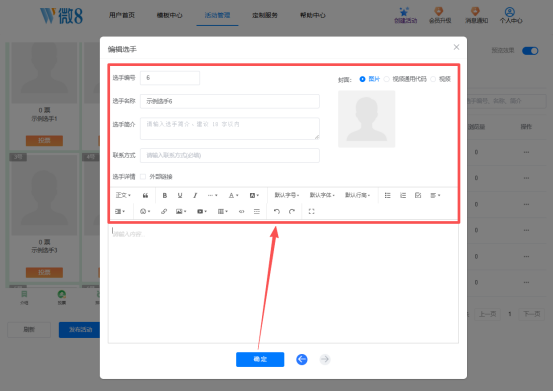
Task: Go to 上一页 in pagination
Action: coord(488,314)
